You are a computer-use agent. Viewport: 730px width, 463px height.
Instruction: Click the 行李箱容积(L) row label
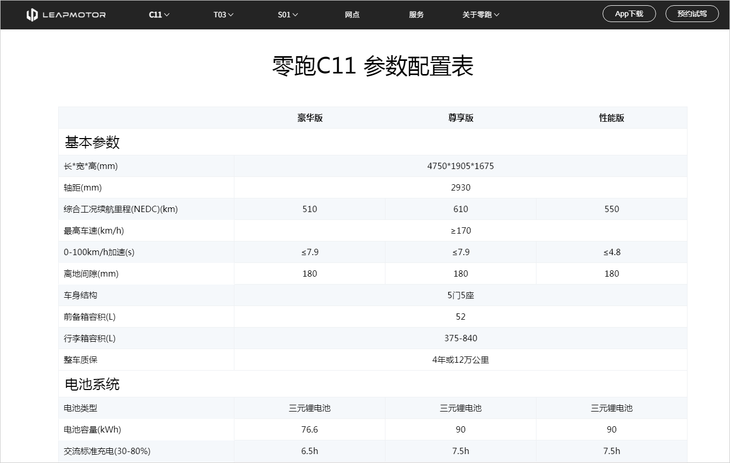[x=89, y=338]
